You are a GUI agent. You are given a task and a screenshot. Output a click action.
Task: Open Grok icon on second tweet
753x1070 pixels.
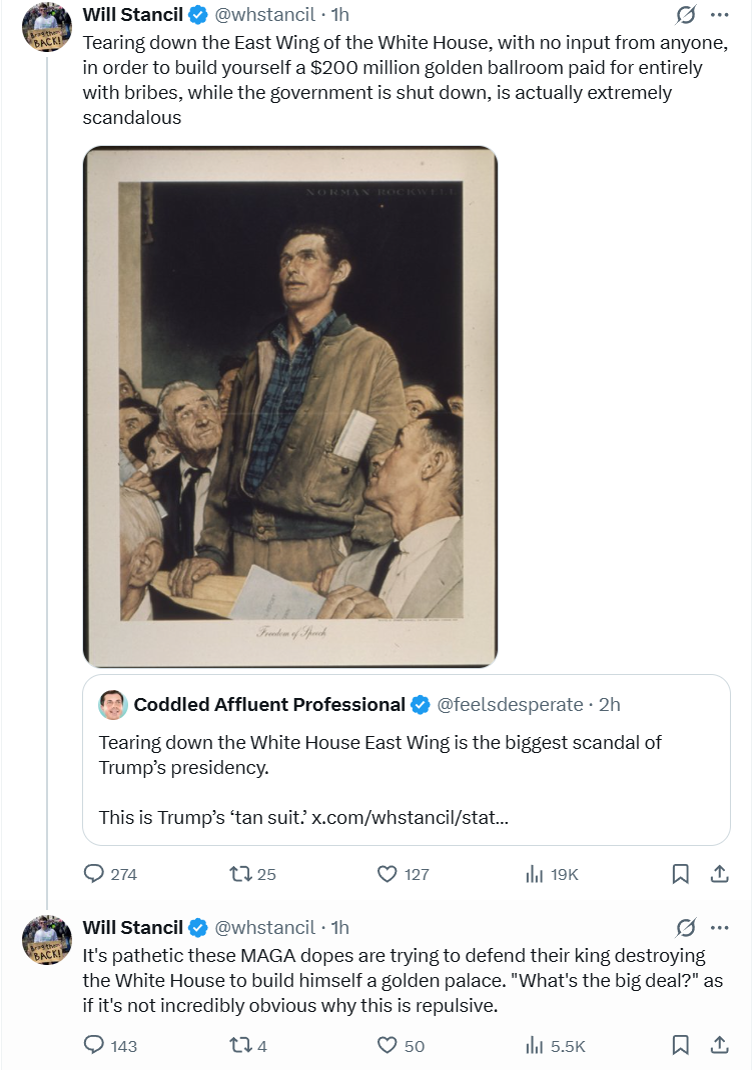(x=686, y=927)
